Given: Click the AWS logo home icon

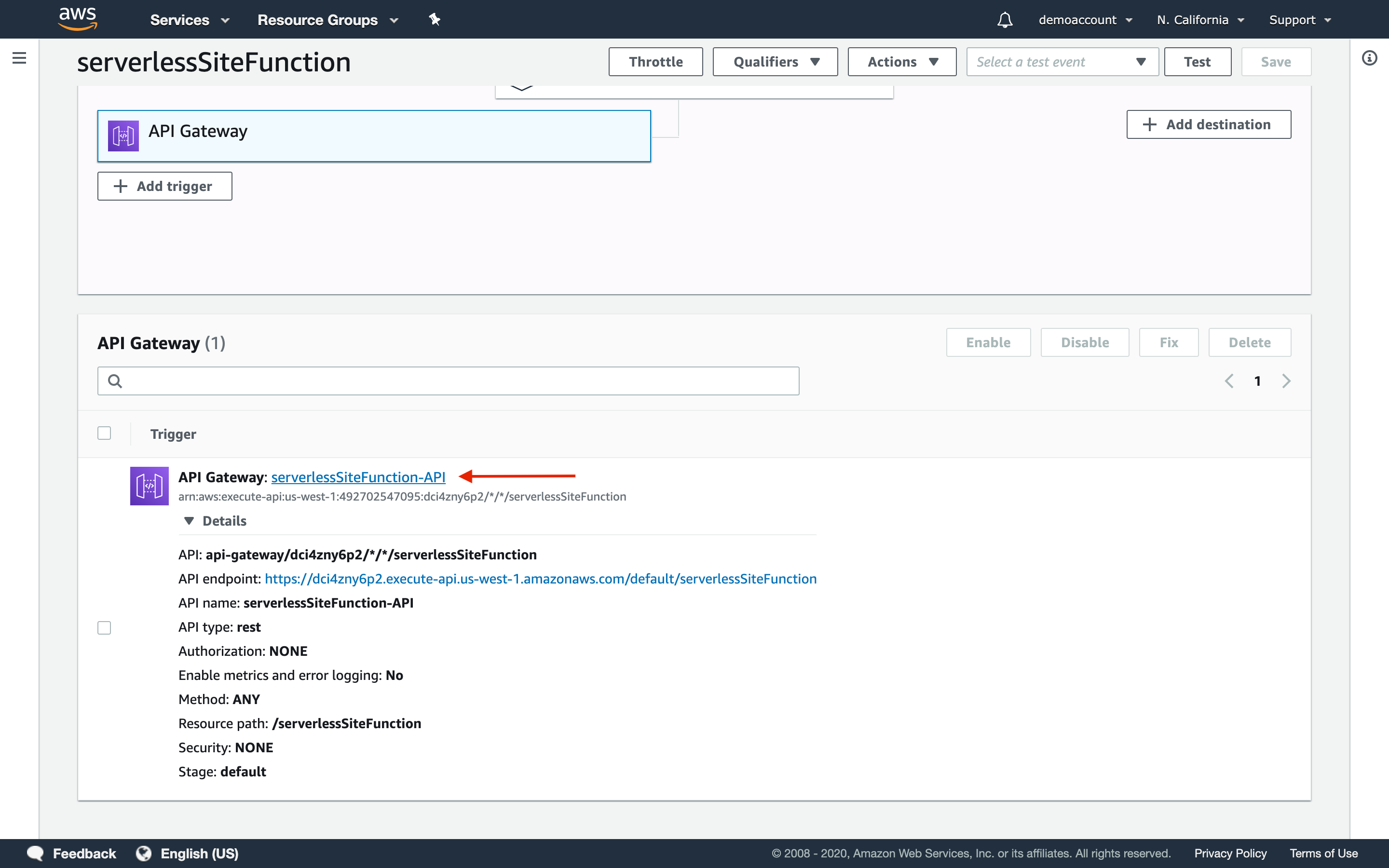Looking at the screenshot, I should (78, 19).
